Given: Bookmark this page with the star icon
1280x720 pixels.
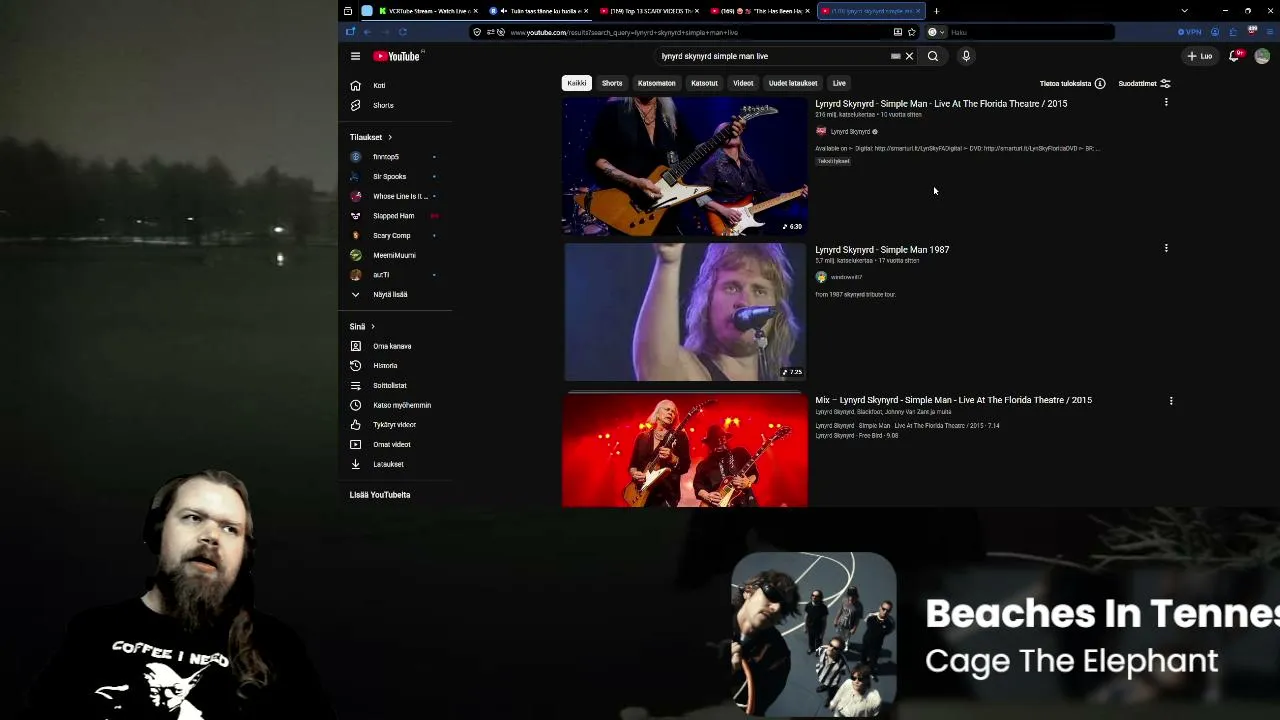Looking at the screenshot, I should (911, 32).
